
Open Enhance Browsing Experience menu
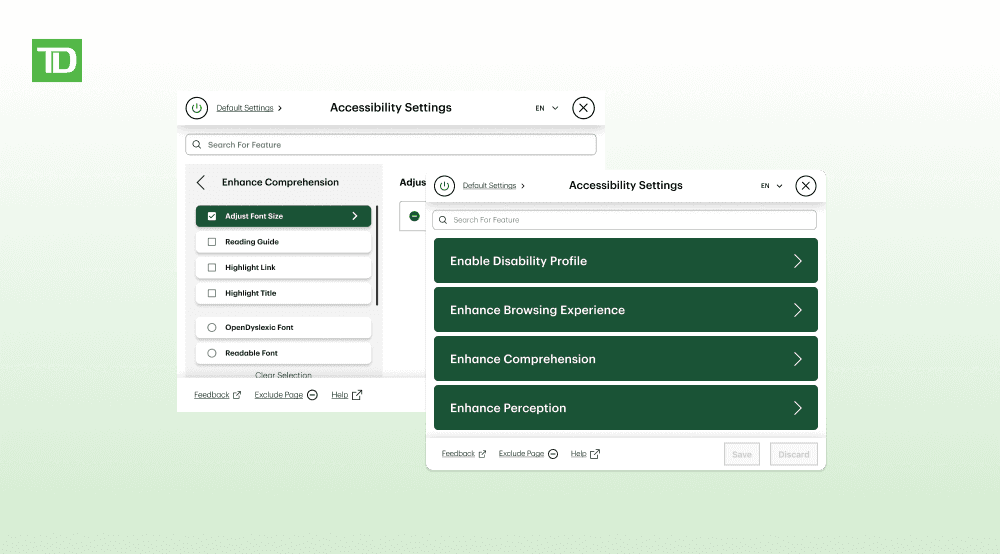point(626,310)
